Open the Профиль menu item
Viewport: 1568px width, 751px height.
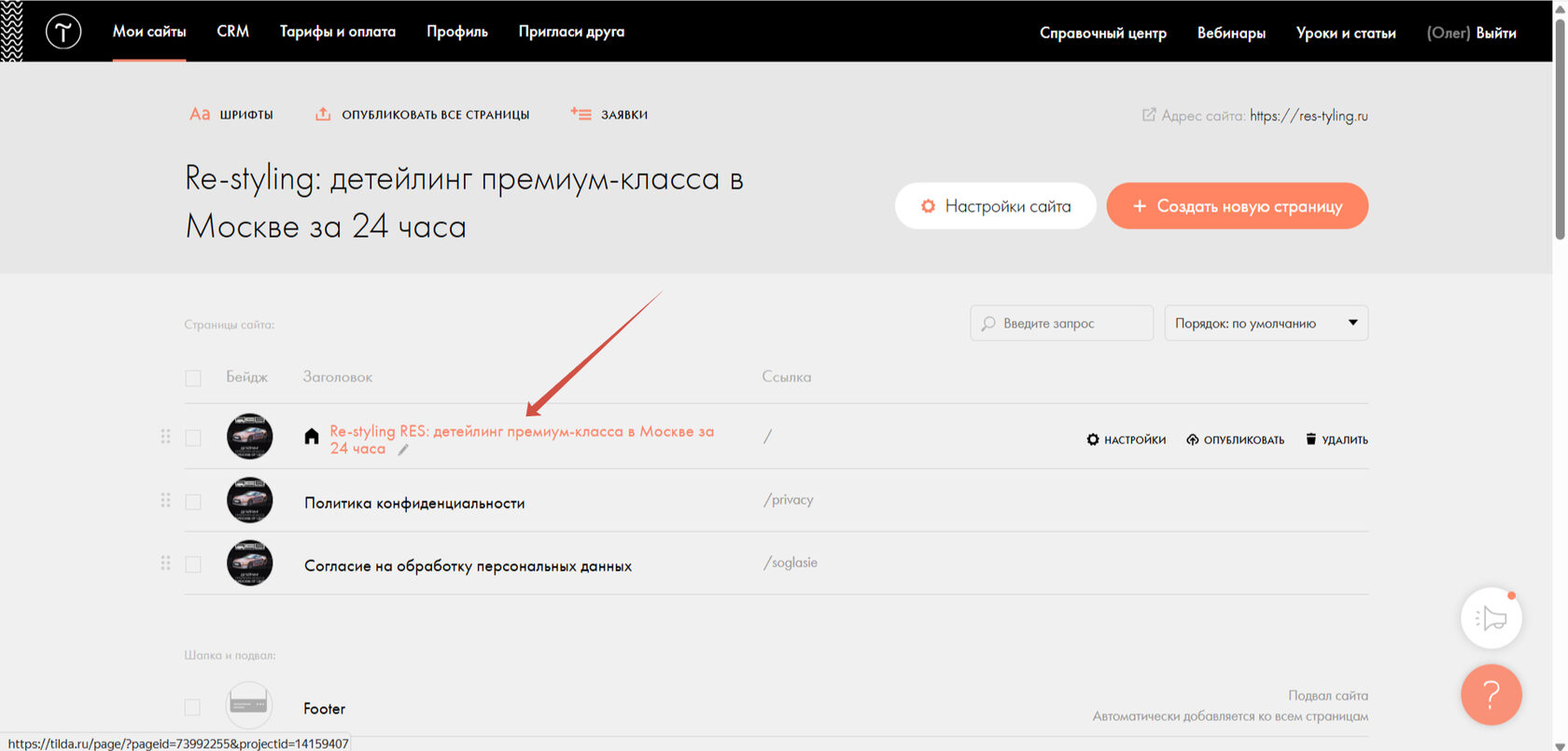click(457, 32)
